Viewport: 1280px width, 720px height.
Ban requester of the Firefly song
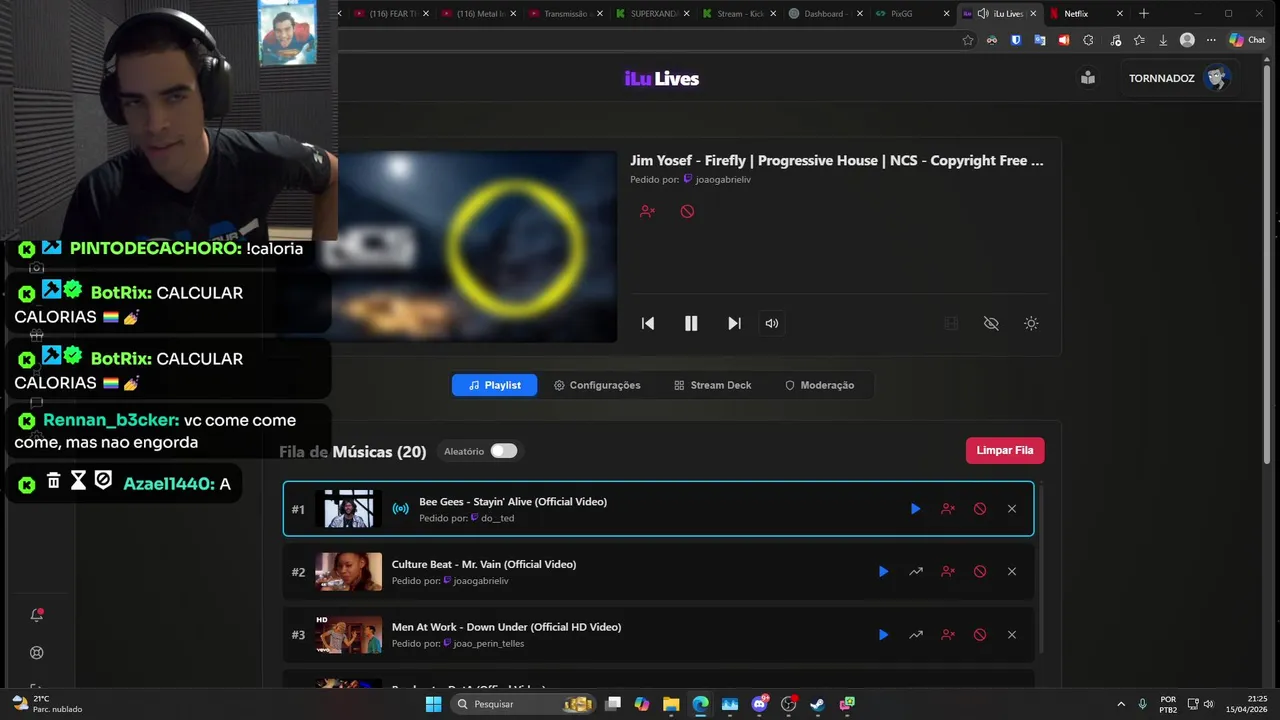[x=647, y=211]
